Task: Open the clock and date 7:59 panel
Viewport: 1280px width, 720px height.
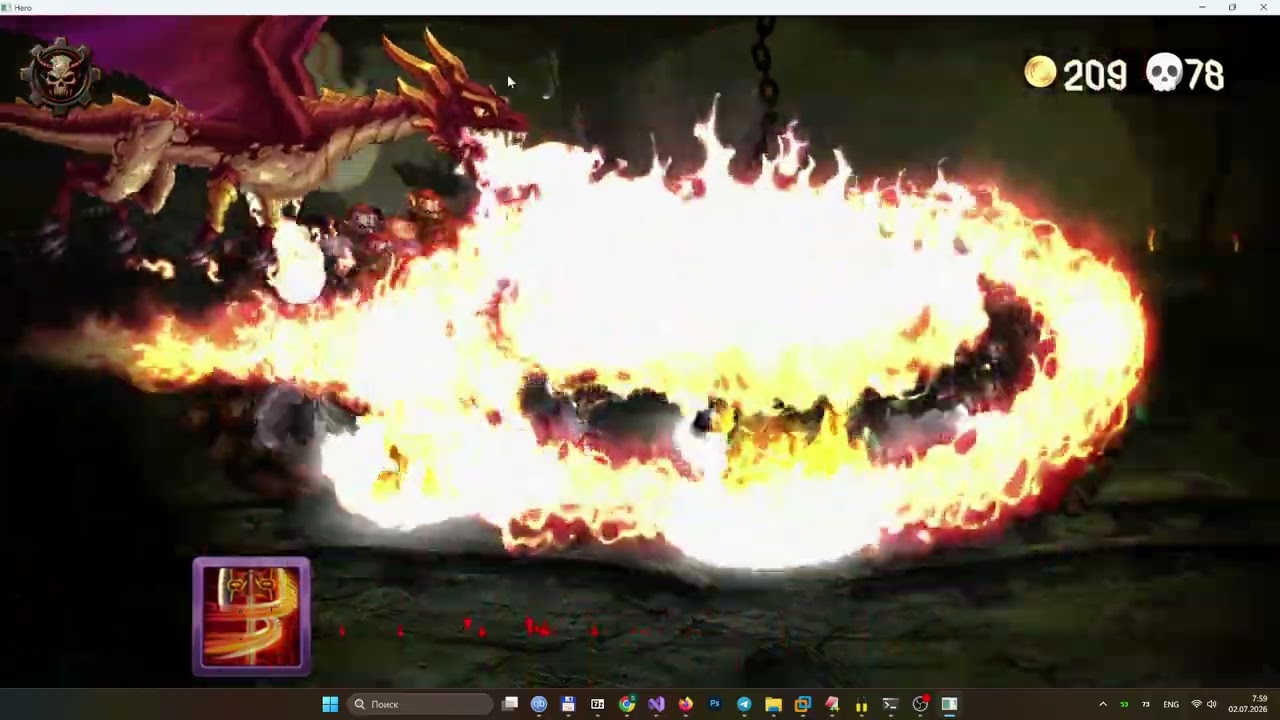Action: tap(1248, 704)
